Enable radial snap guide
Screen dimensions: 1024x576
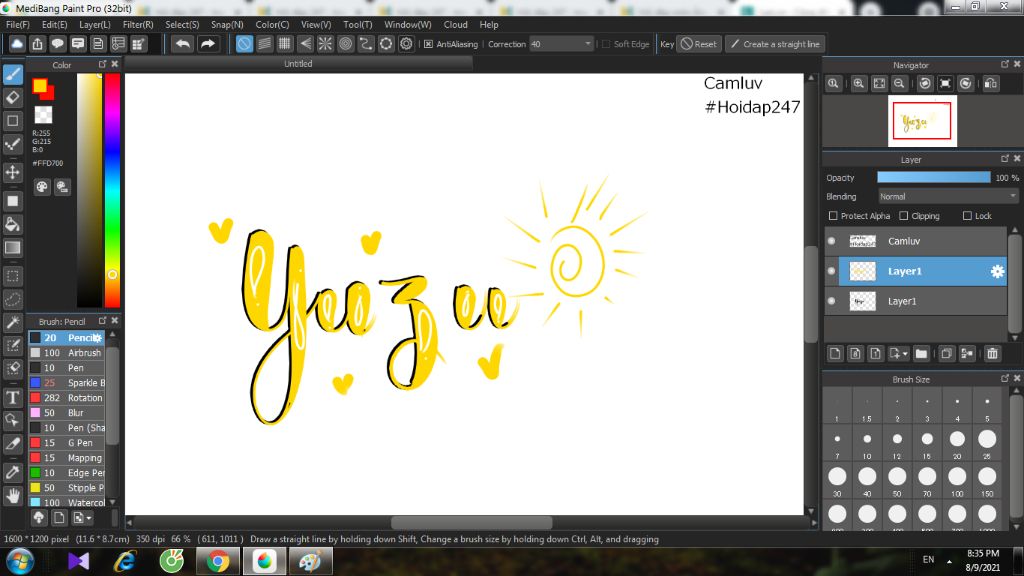pos(325,44)
